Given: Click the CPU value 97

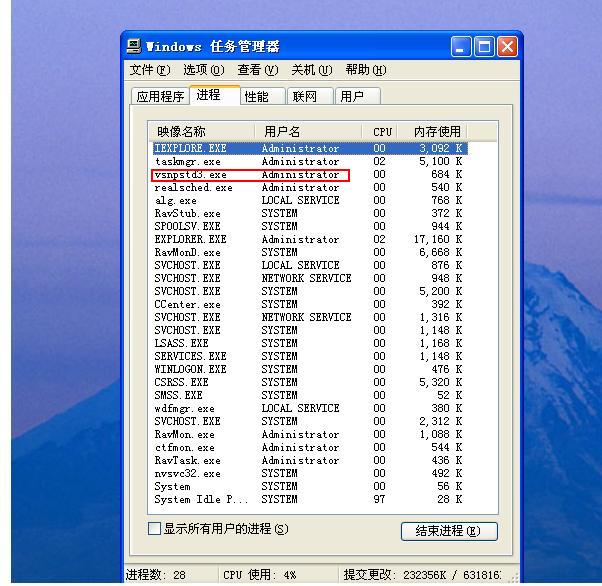Looking at the screenshot, I should [x=379, y=499].
